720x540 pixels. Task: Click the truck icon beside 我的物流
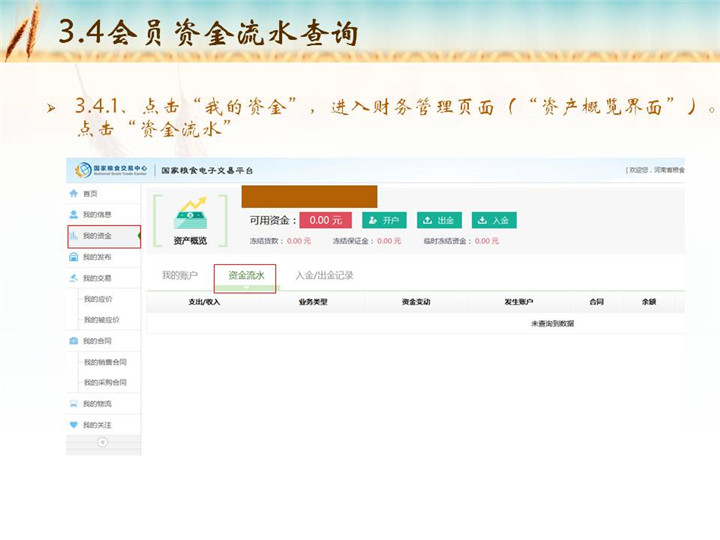[73, 404]
